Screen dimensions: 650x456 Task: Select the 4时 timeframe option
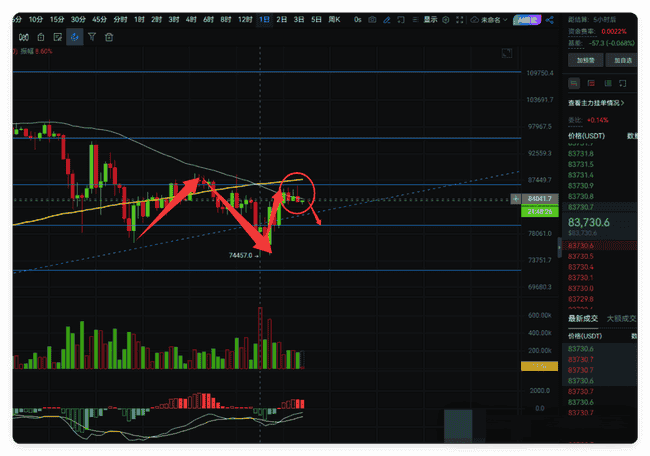pyautogui.click(x=190, y=19)
